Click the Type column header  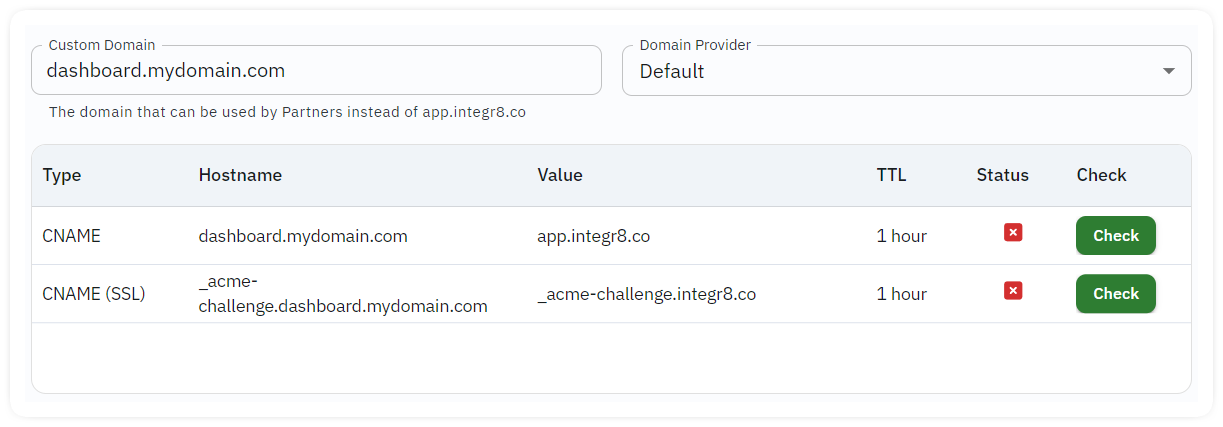tap(62, 175)
